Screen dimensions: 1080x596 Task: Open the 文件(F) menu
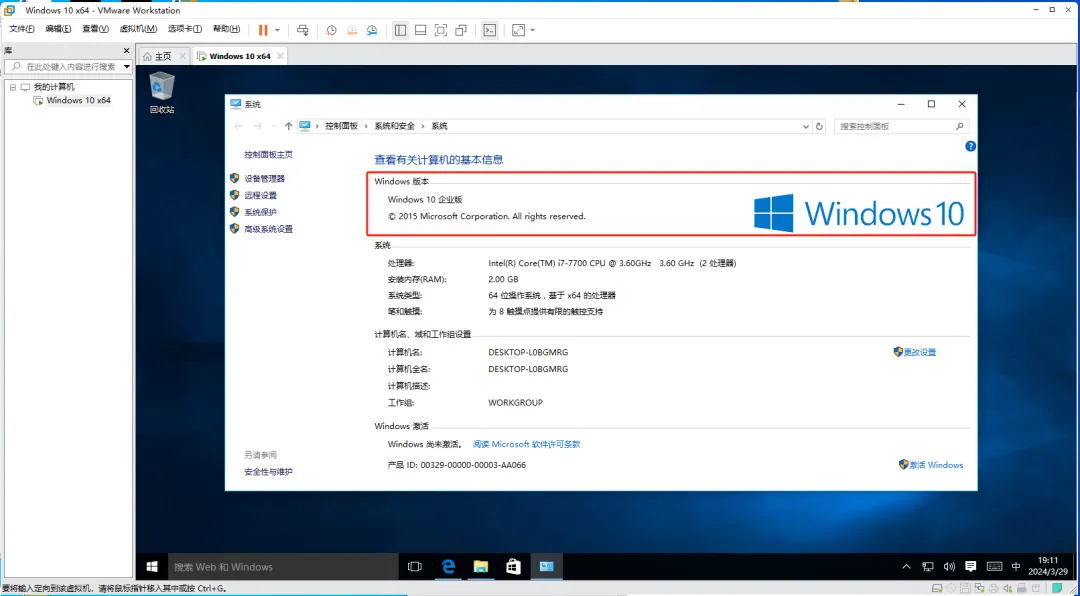(x=22, y=29)
